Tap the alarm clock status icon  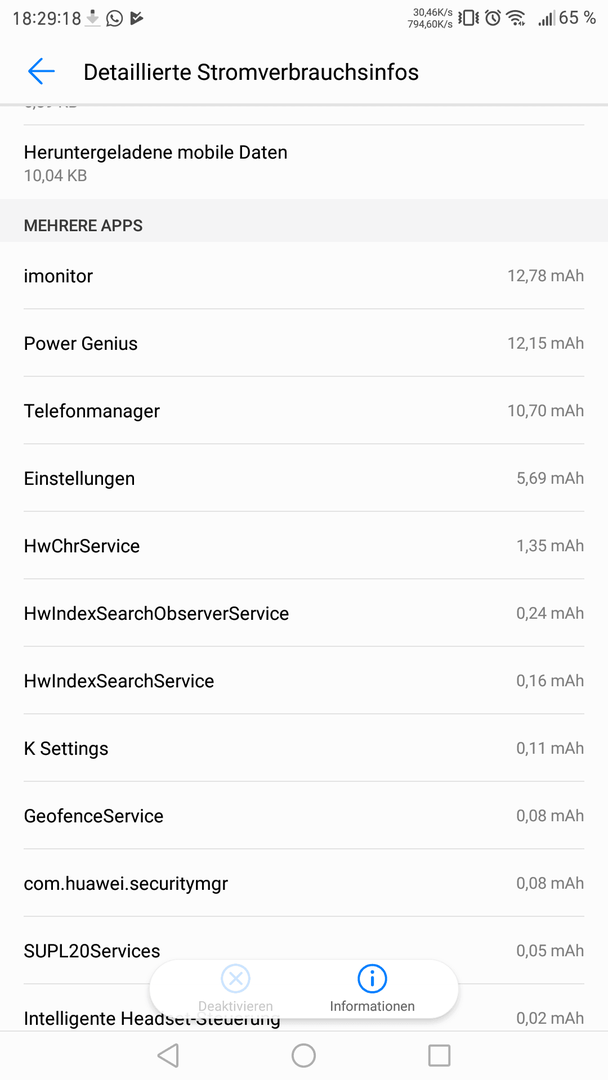[492, 19]
